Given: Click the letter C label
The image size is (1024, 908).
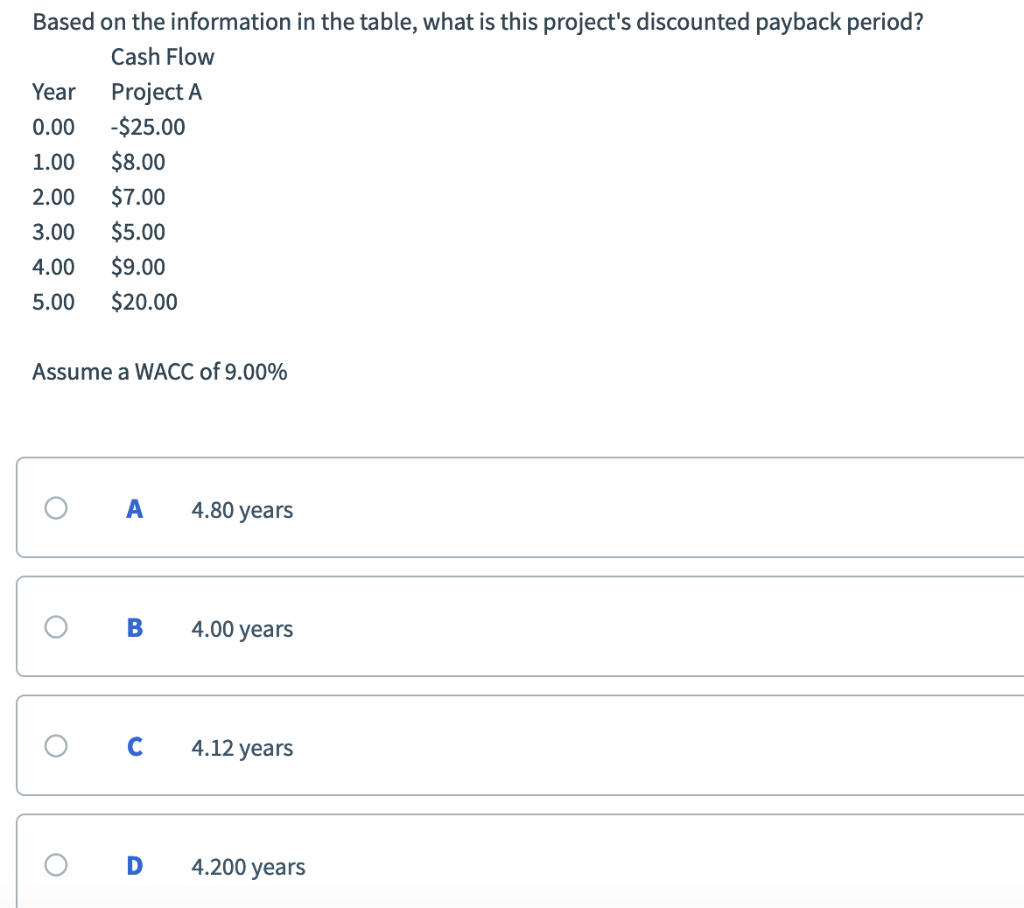Looking at the screenshot, I should pyautogui.click(x=134, y=746).
